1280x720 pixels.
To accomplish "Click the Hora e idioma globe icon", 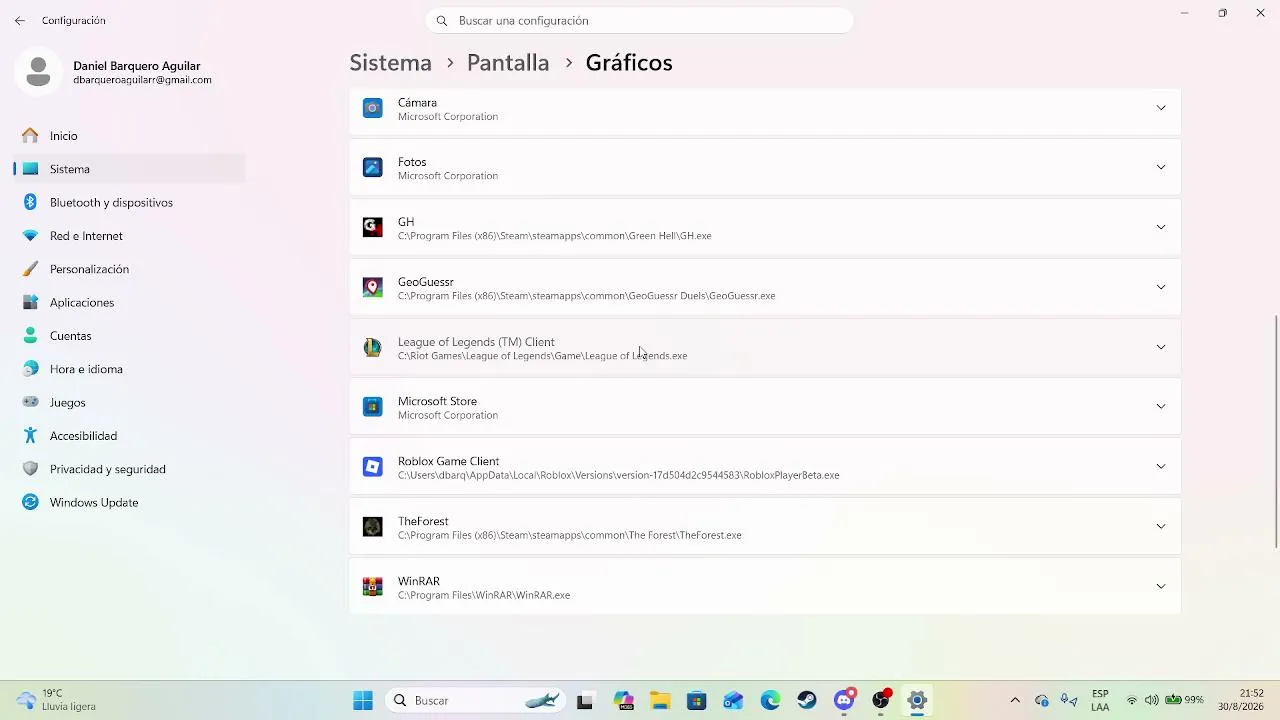I will (30, 369).
